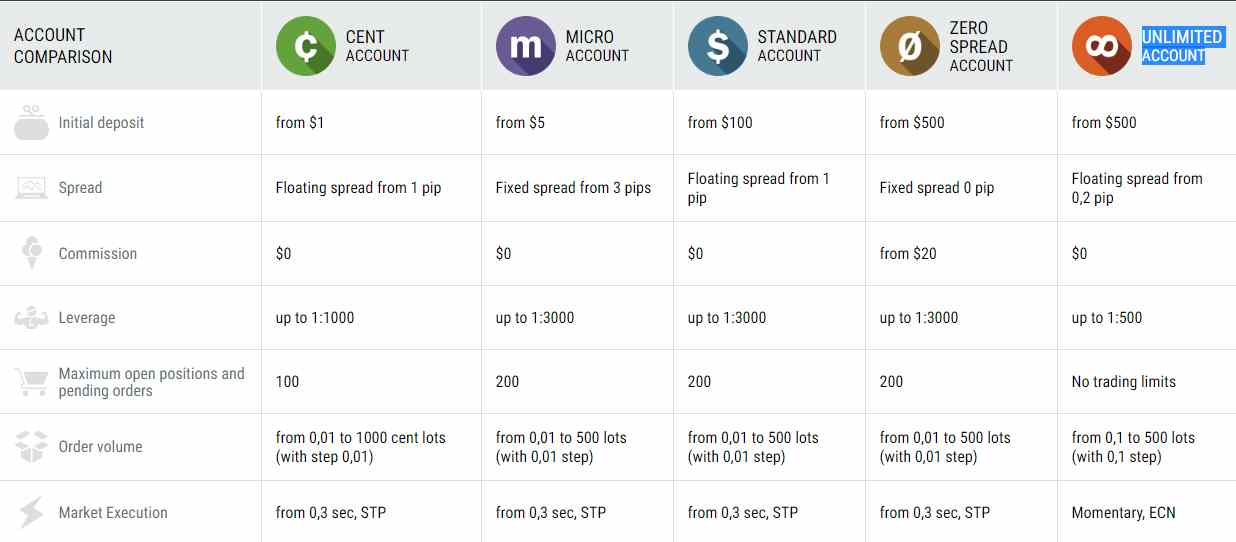The width and height of the screenshot is (1236, 542).
Task: Click the Initial deposit purse icon
Action: pyautogui.click(x=31, y=122)
